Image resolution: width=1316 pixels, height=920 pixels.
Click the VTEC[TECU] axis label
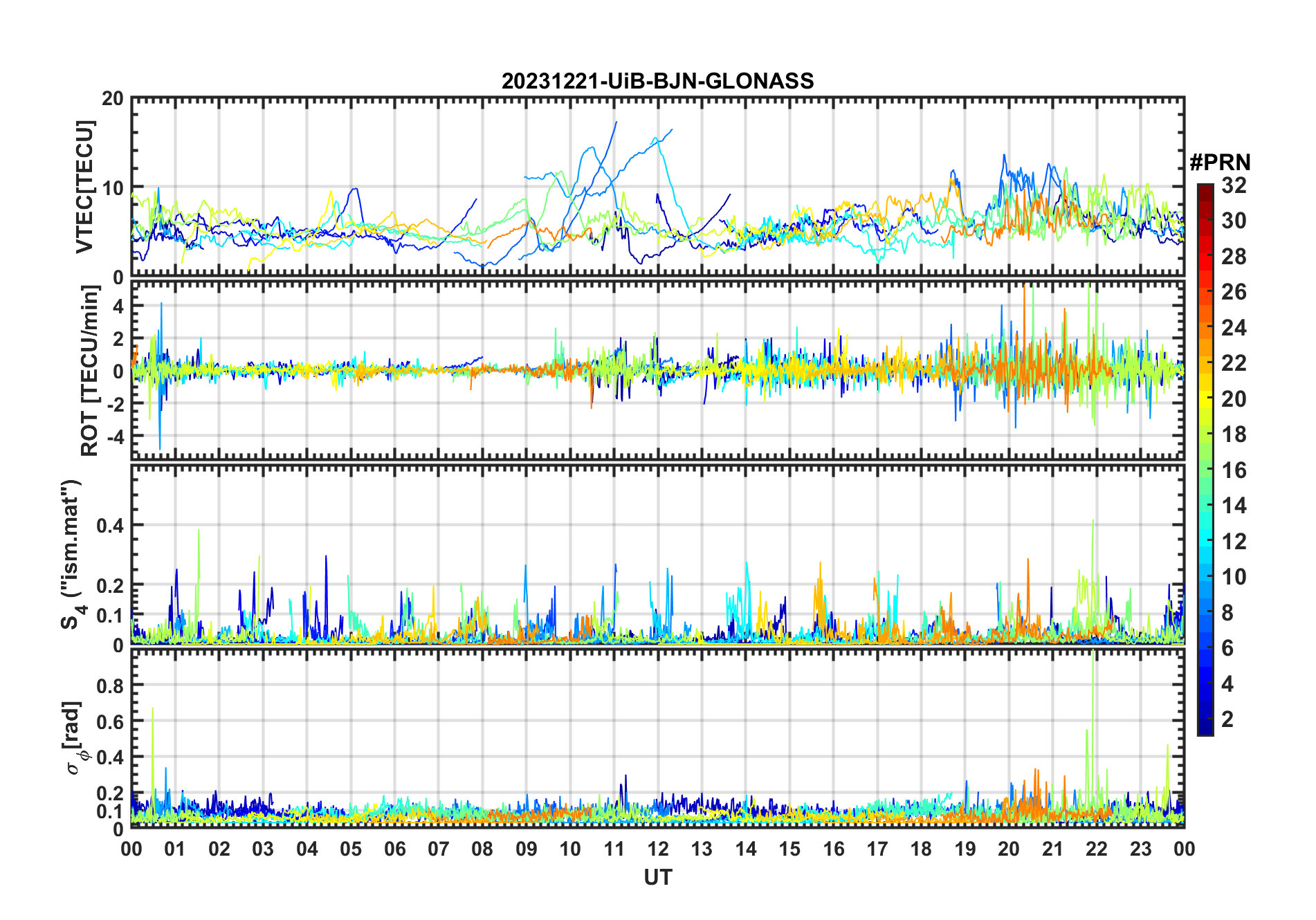coord(84,187)
